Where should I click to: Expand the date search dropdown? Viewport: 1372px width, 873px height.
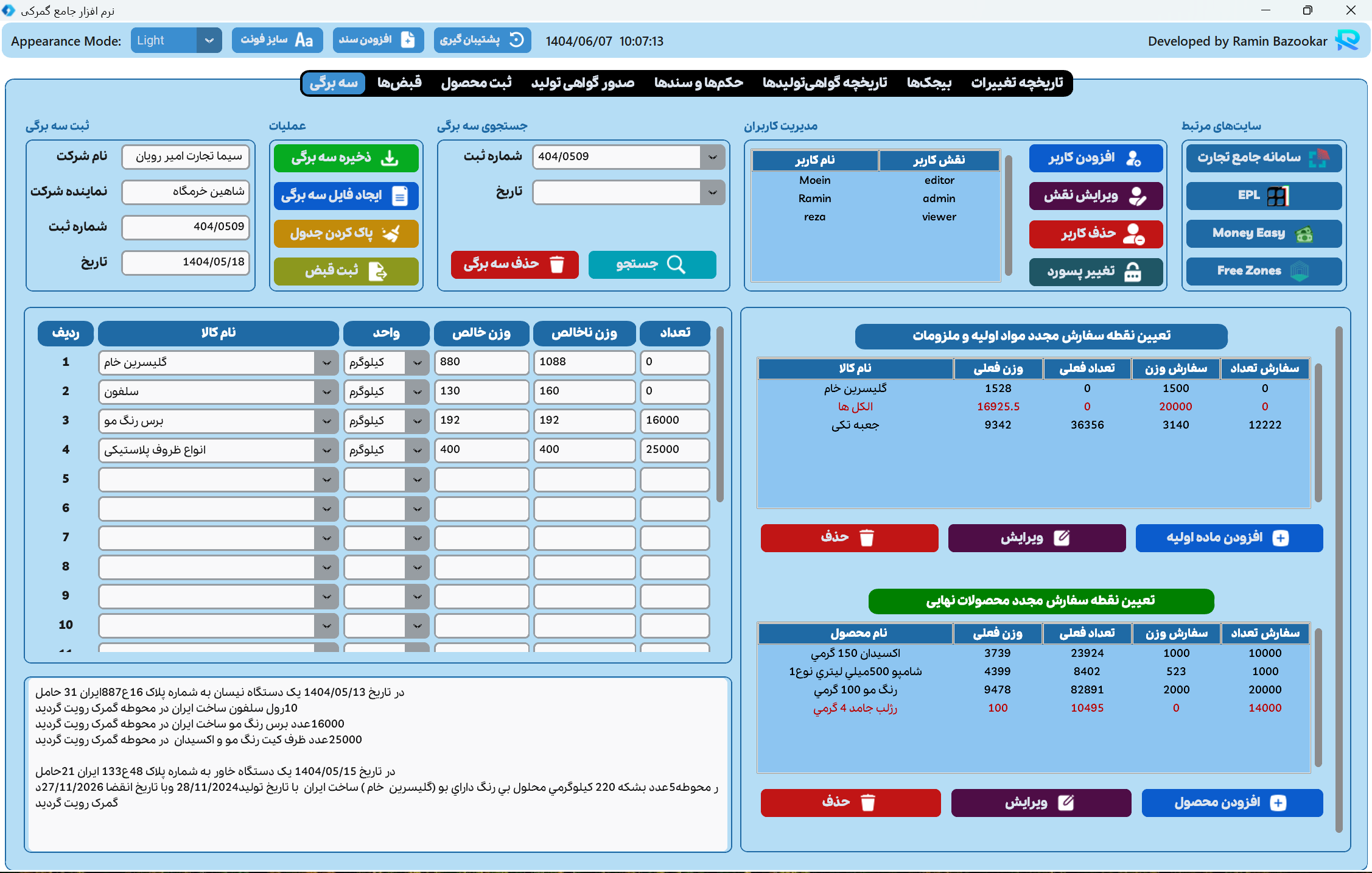pyautogui.click(x=712, y=193)
